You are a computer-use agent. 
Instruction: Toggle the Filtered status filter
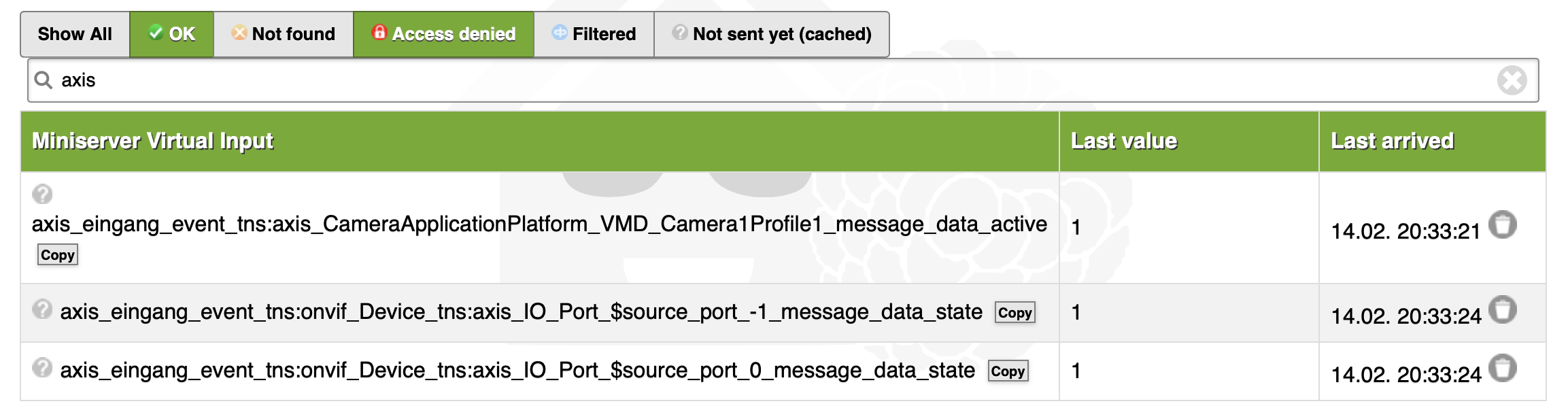point(594,34)
